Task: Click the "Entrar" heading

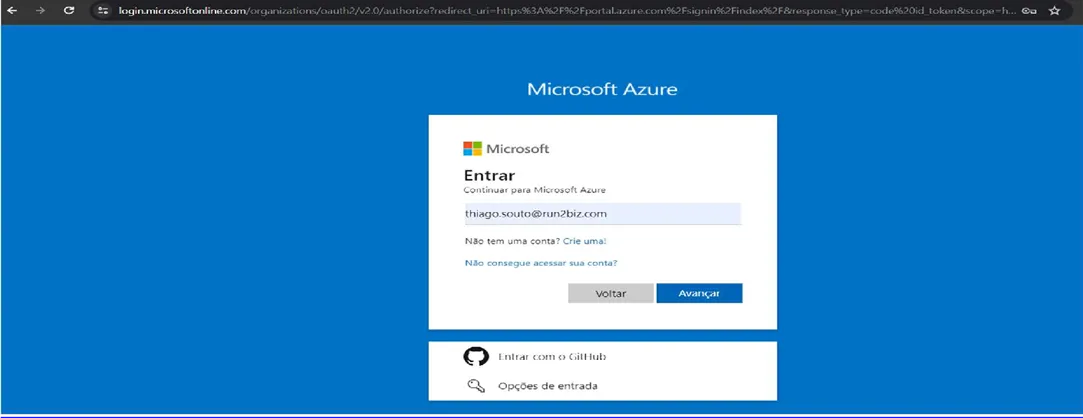Action: [489, 175]
